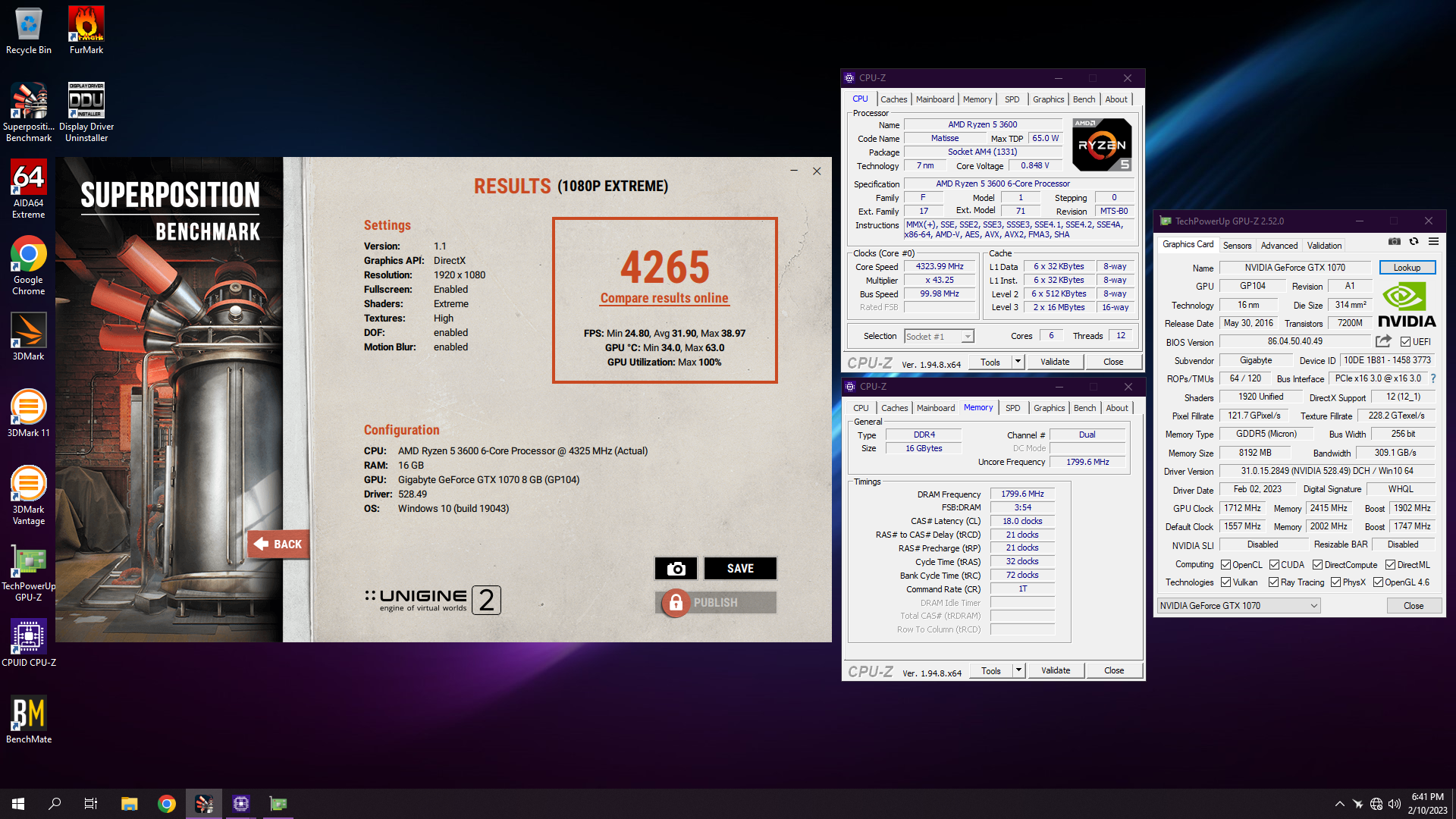Open Superposition Benchmark desktop shortcut
The height and width of the screenshot is (819, 1456).
pos(29,112)
